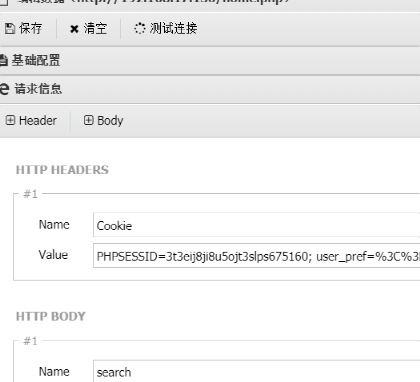Expand the 请求信息 section
Viewport: 420px width, 382px height.
click(210, 89)
